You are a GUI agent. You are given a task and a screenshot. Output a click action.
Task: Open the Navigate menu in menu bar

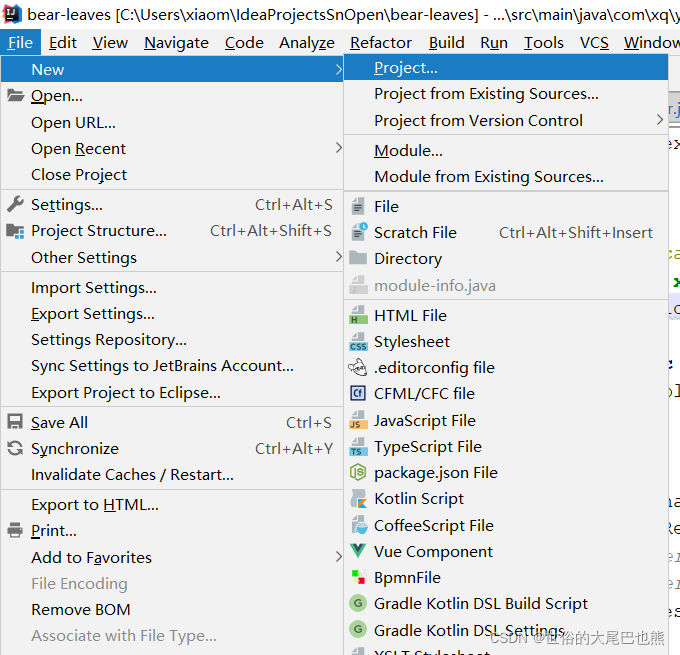click(176, 43)
